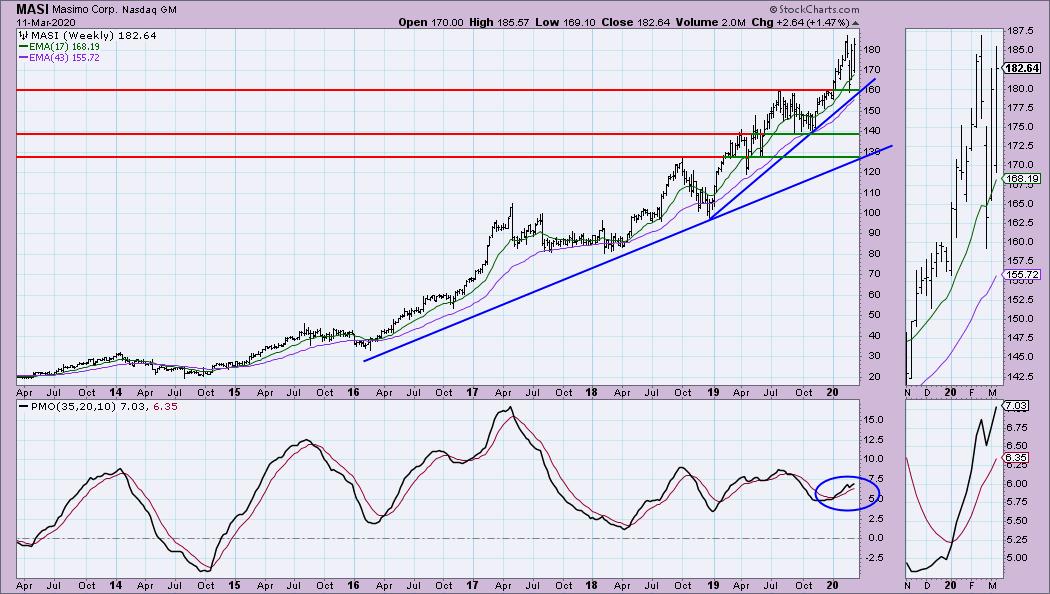Select the MASI ticker symbol in header
The height and width of the screenshot is (594, 1050).
click(32, 9)
